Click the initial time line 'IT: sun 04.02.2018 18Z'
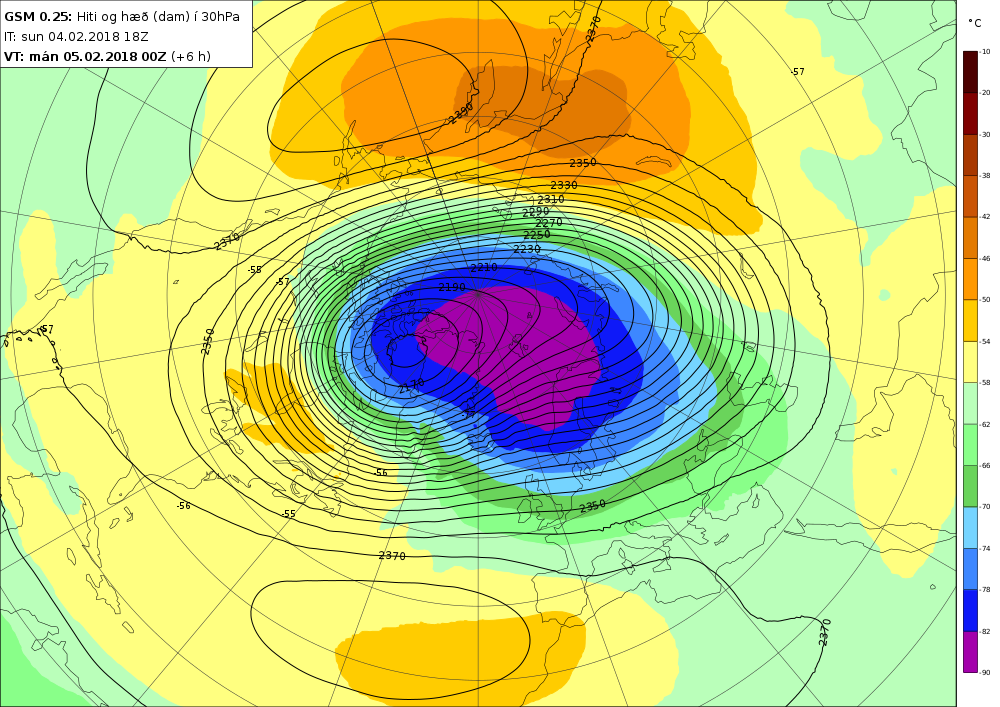Viewport: 1000px width, 707px height. [x=76, y=37]
